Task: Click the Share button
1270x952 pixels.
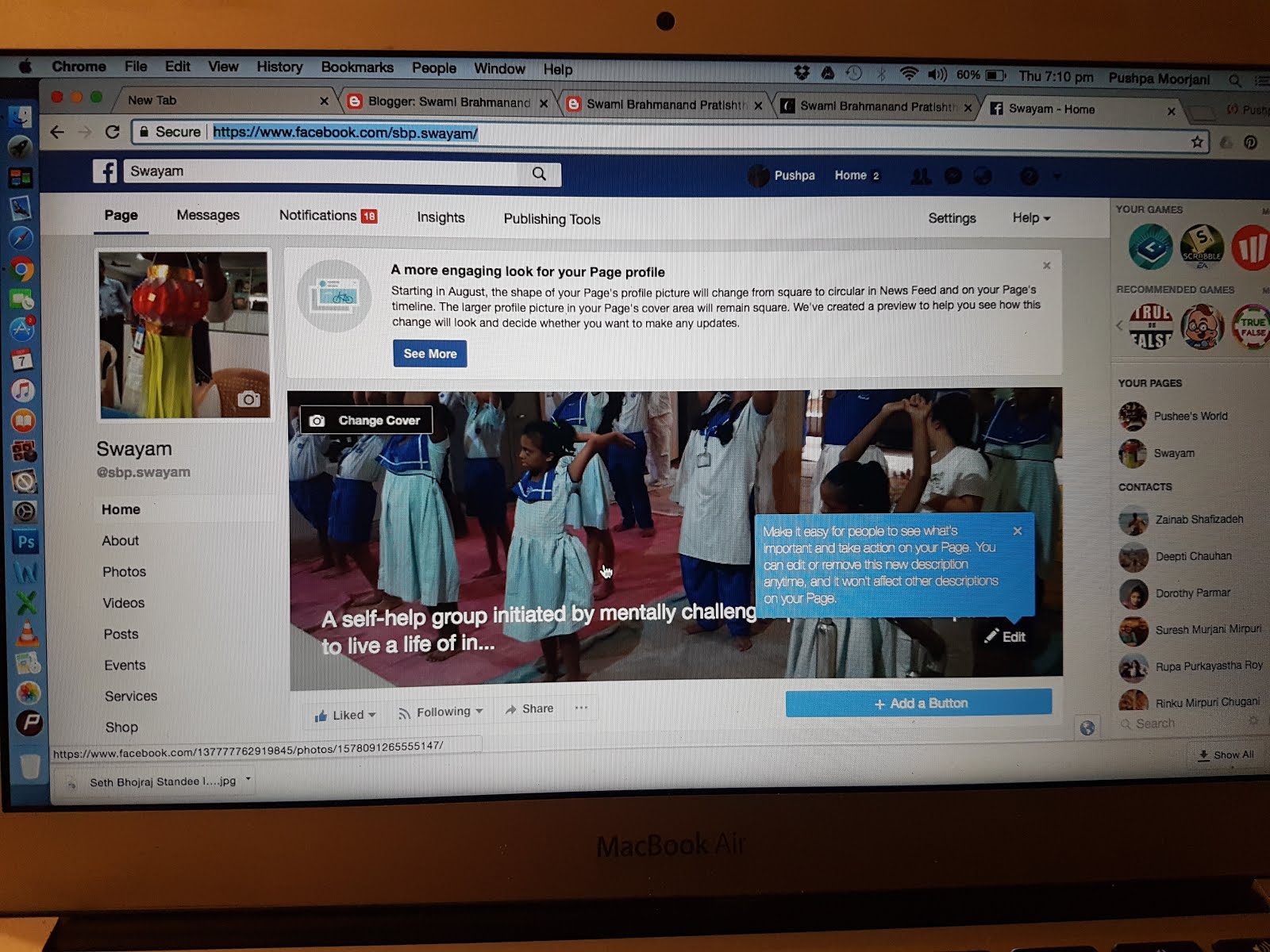Action: tap(529, 708)
